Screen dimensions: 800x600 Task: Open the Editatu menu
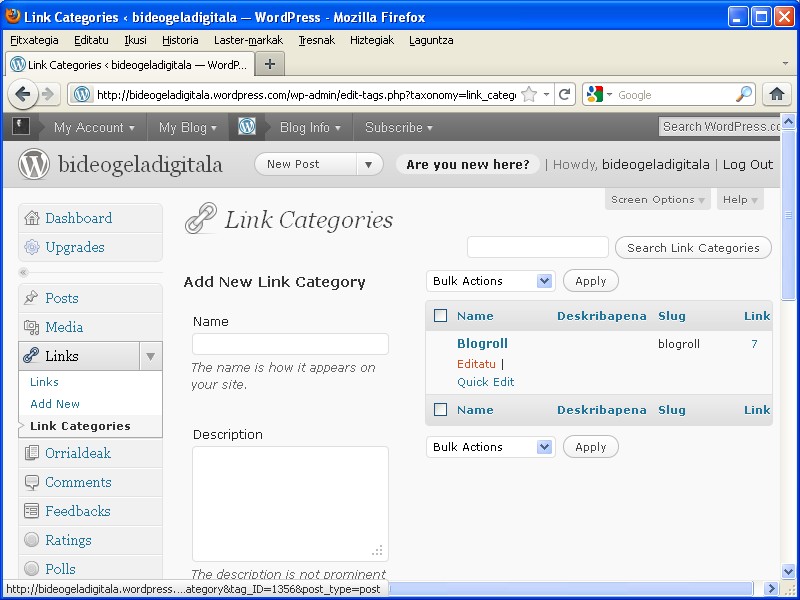91,40
